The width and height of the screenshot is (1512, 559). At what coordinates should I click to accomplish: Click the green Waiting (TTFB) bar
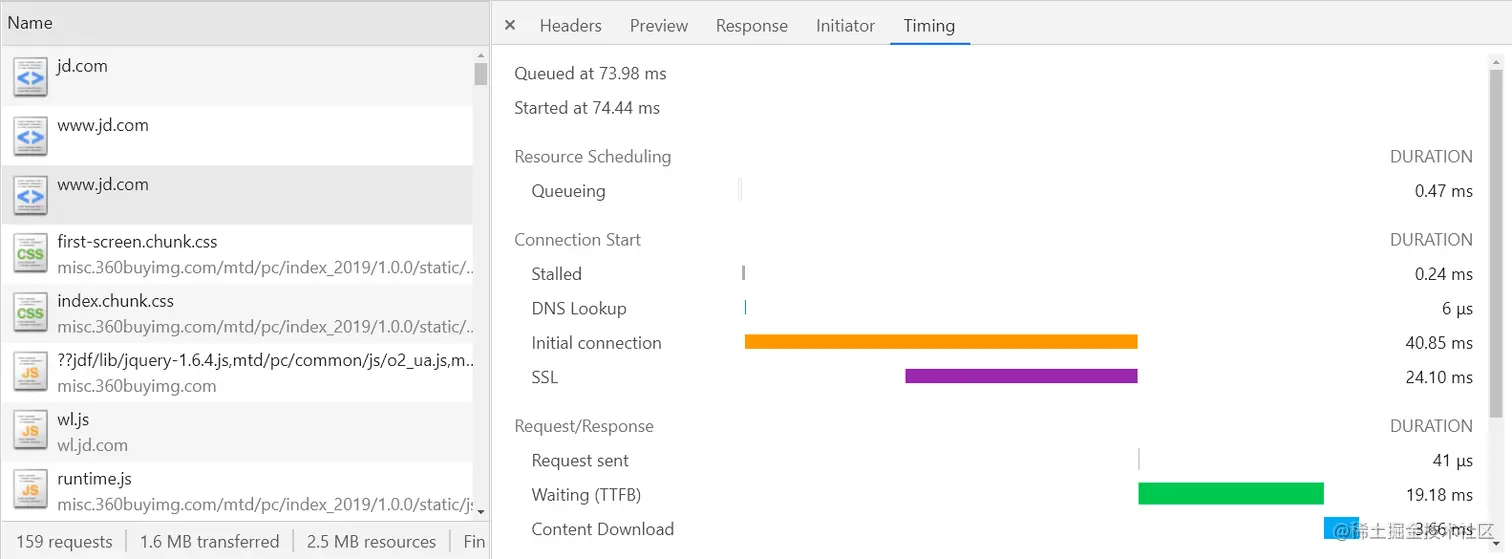pyautogui.click(x=1230, y=494)
